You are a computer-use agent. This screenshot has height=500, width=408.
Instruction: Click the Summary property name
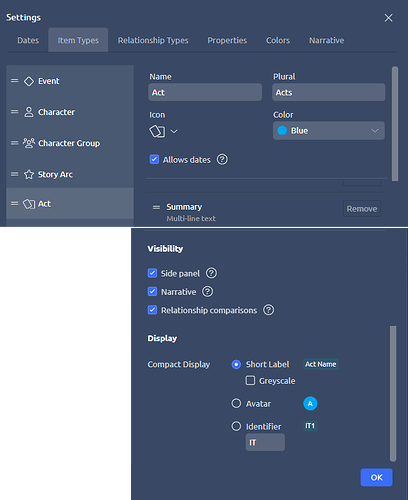point(184,207)
